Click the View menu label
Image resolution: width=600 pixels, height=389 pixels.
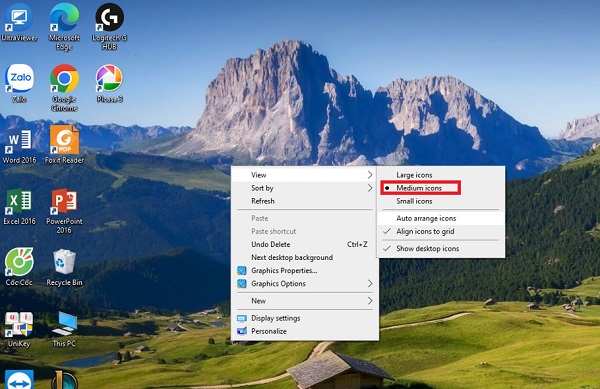click(259, 175)
